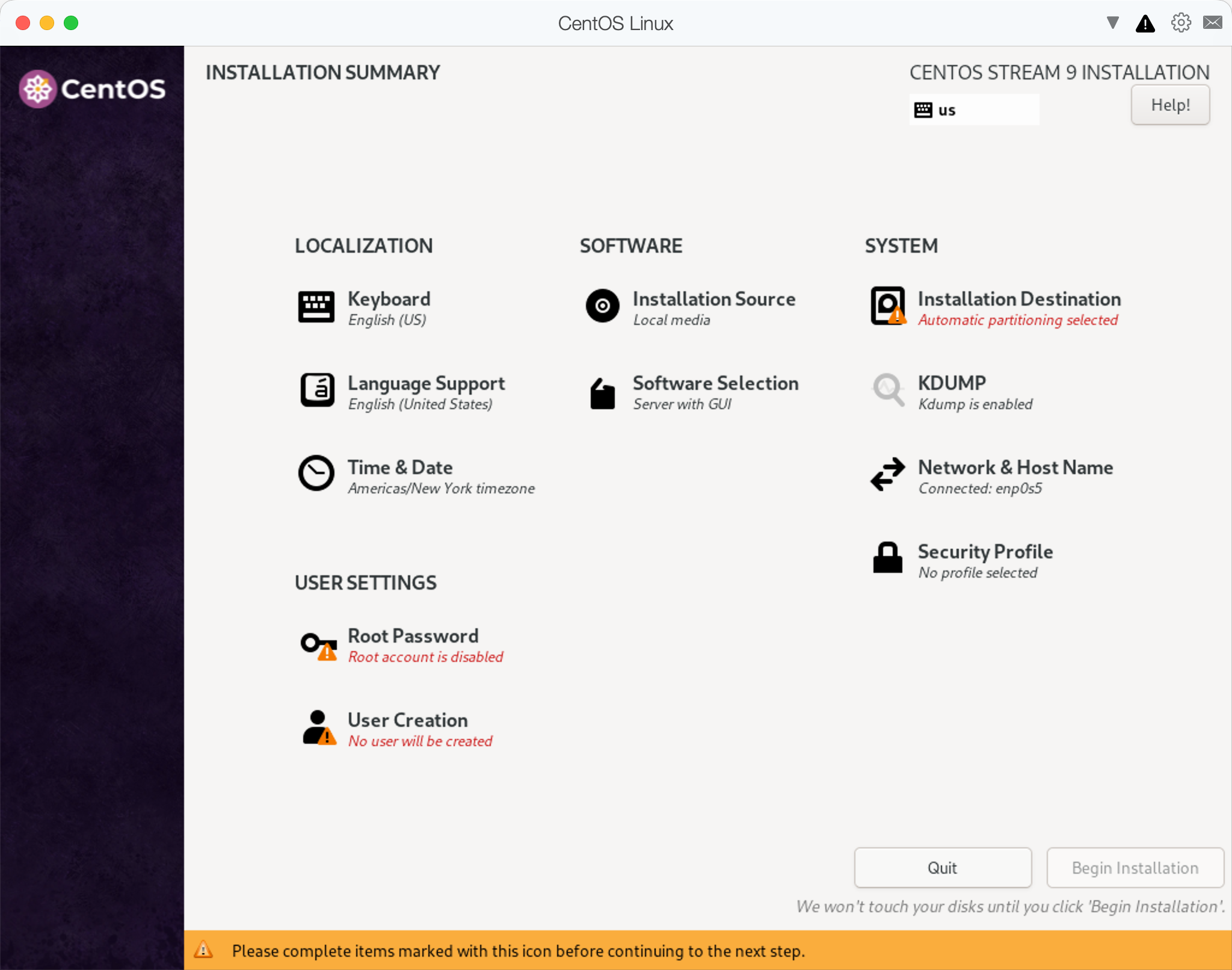Open Installation Destination disk icon

tap(888, 306)
